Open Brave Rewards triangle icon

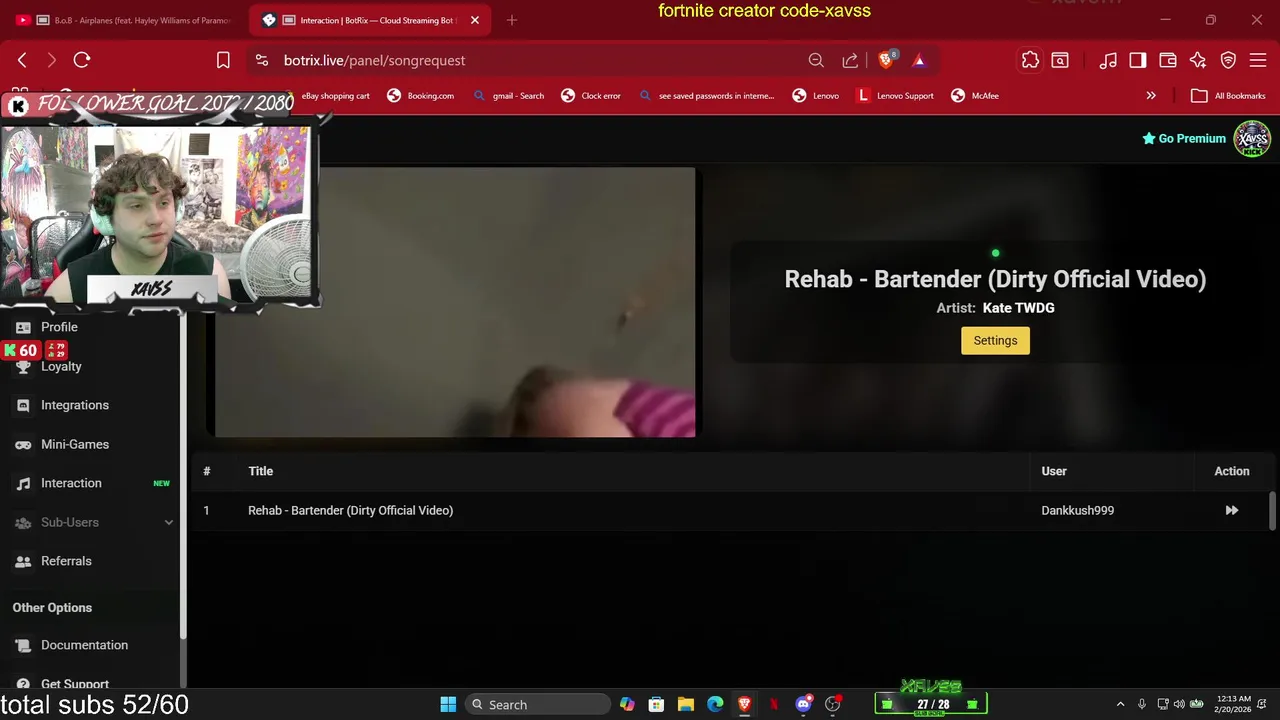click(919, 60)
